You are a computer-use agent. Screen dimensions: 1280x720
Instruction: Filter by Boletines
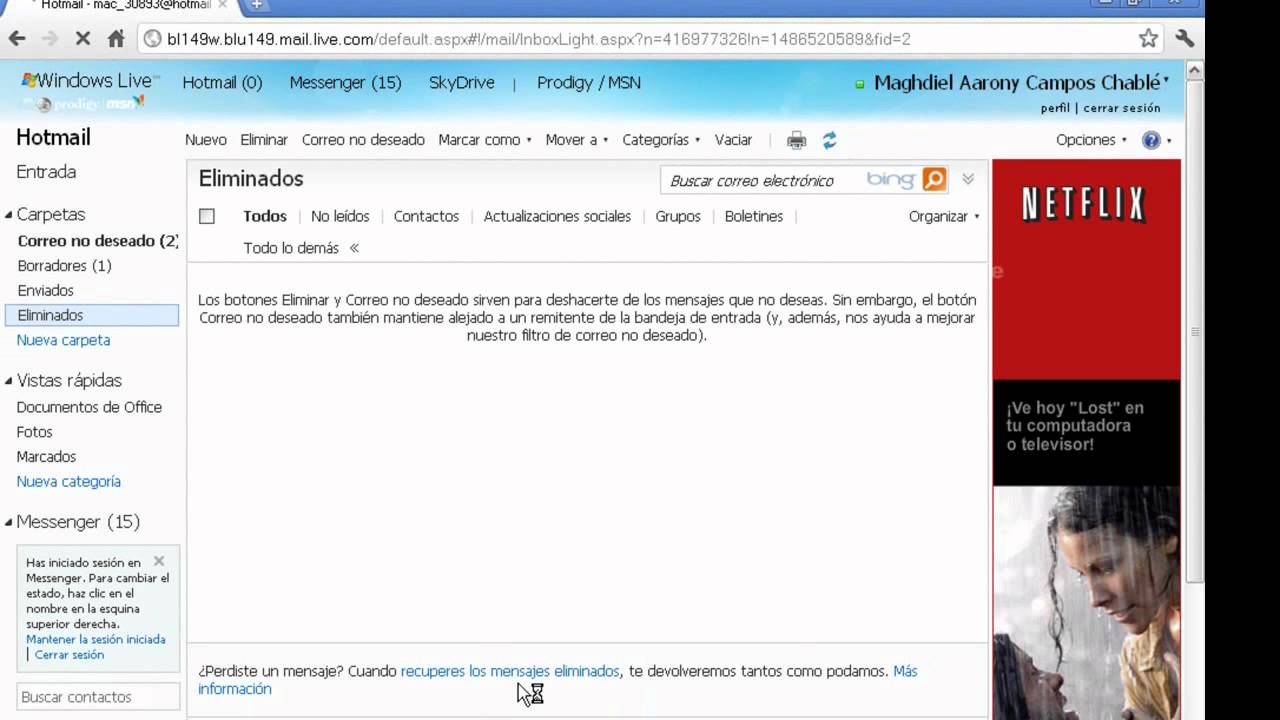pos(754,216)
